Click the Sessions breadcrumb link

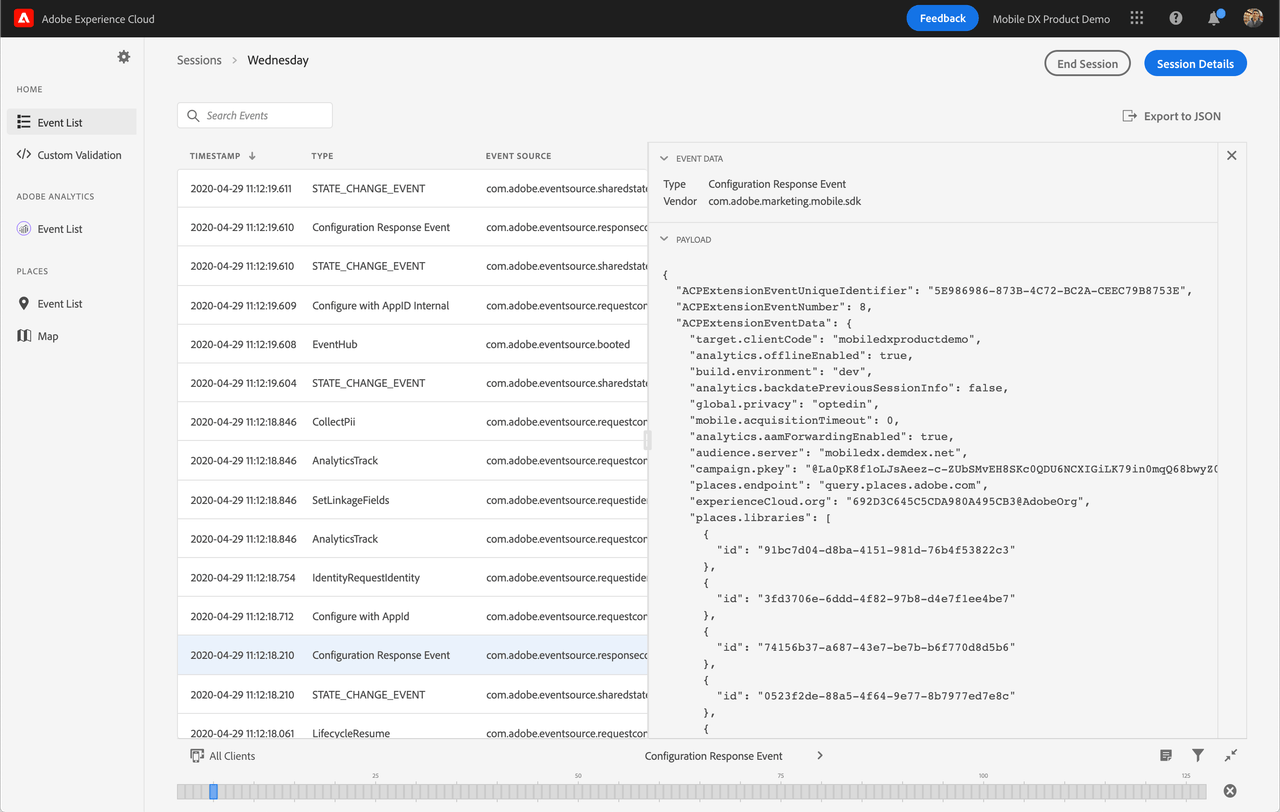pyautogui.click(x=199, y=60)
